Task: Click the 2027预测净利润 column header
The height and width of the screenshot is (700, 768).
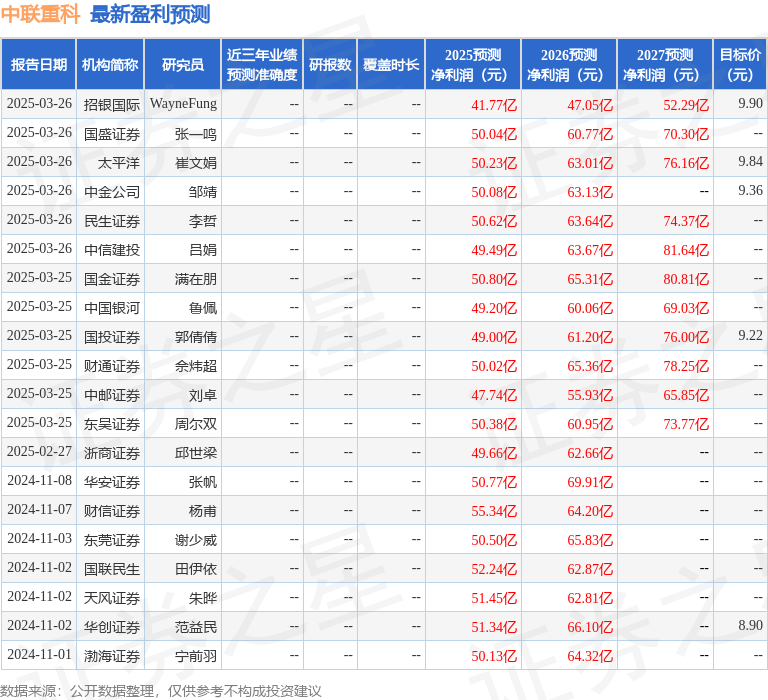Action: tap(665, 65)
